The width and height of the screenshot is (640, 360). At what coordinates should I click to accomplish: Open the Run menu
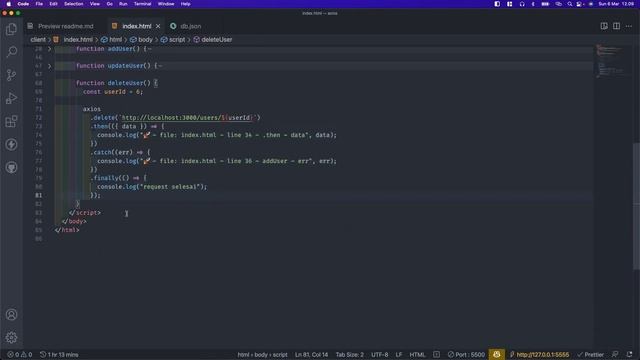tap(123, 4)
